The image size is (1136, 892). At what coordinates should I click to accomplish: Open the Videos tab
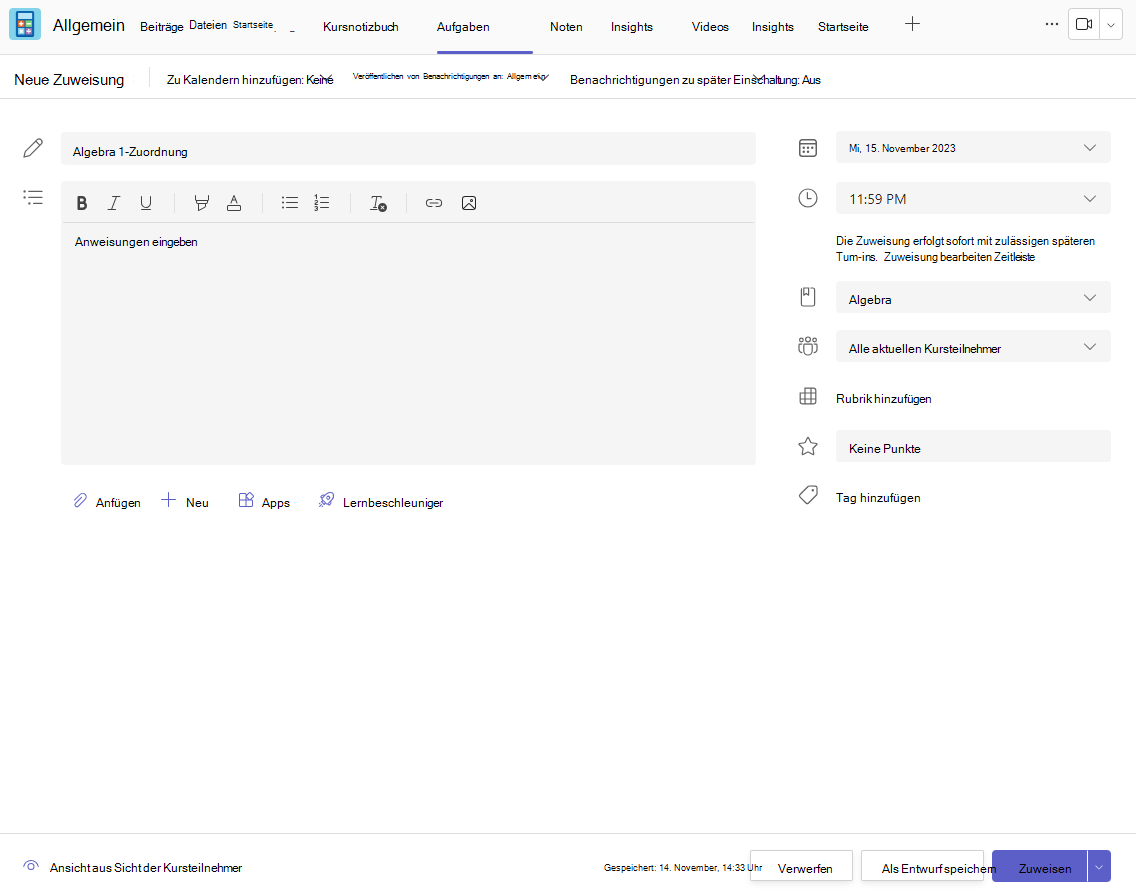[x=710, y=27]
